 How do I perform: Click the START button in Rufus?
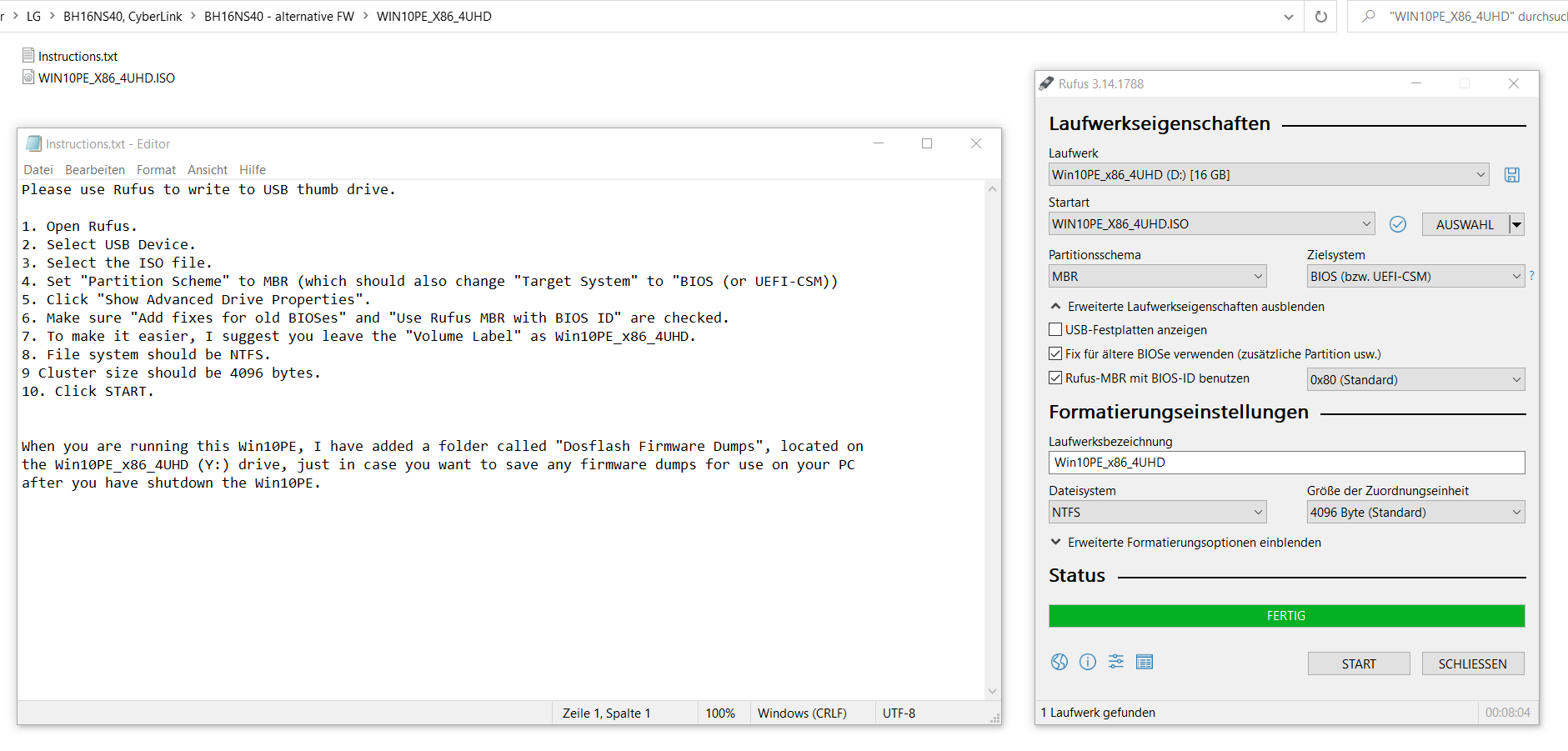[1359, 663]
